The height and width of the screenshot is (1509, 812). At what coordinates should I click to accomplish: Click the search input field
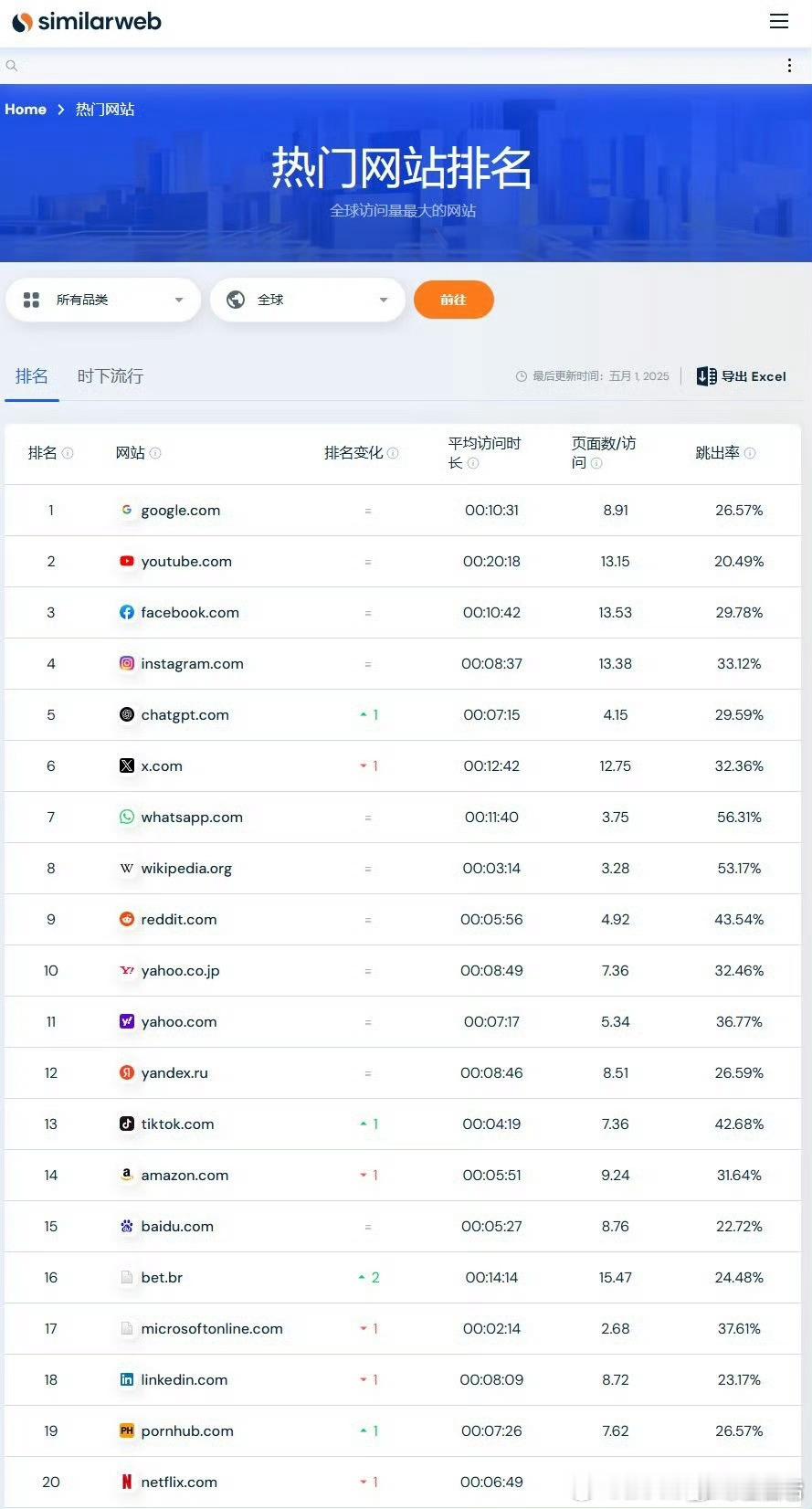[x=393, y=66]
